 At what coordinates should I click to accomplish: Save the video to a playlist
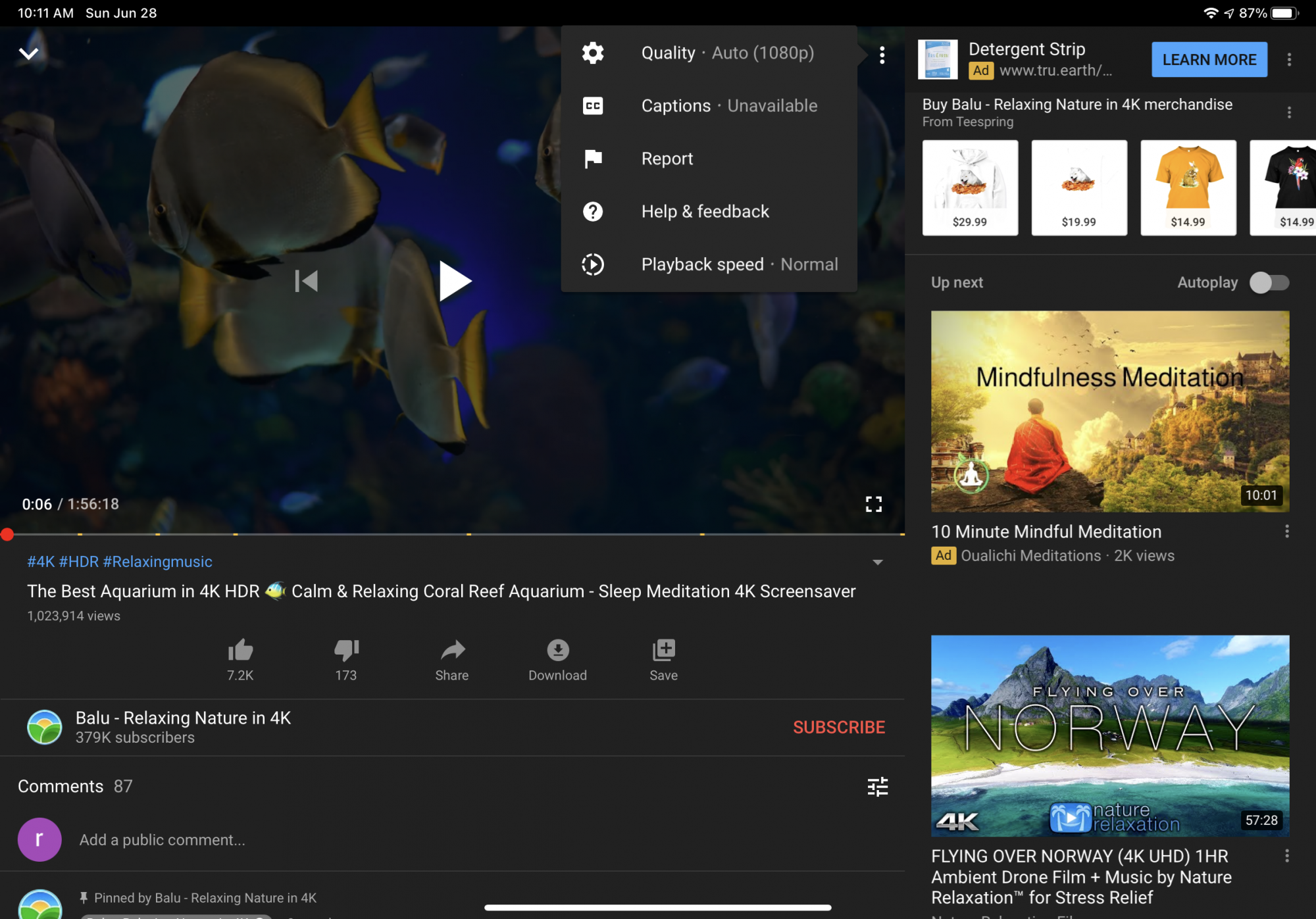[663, 660]
